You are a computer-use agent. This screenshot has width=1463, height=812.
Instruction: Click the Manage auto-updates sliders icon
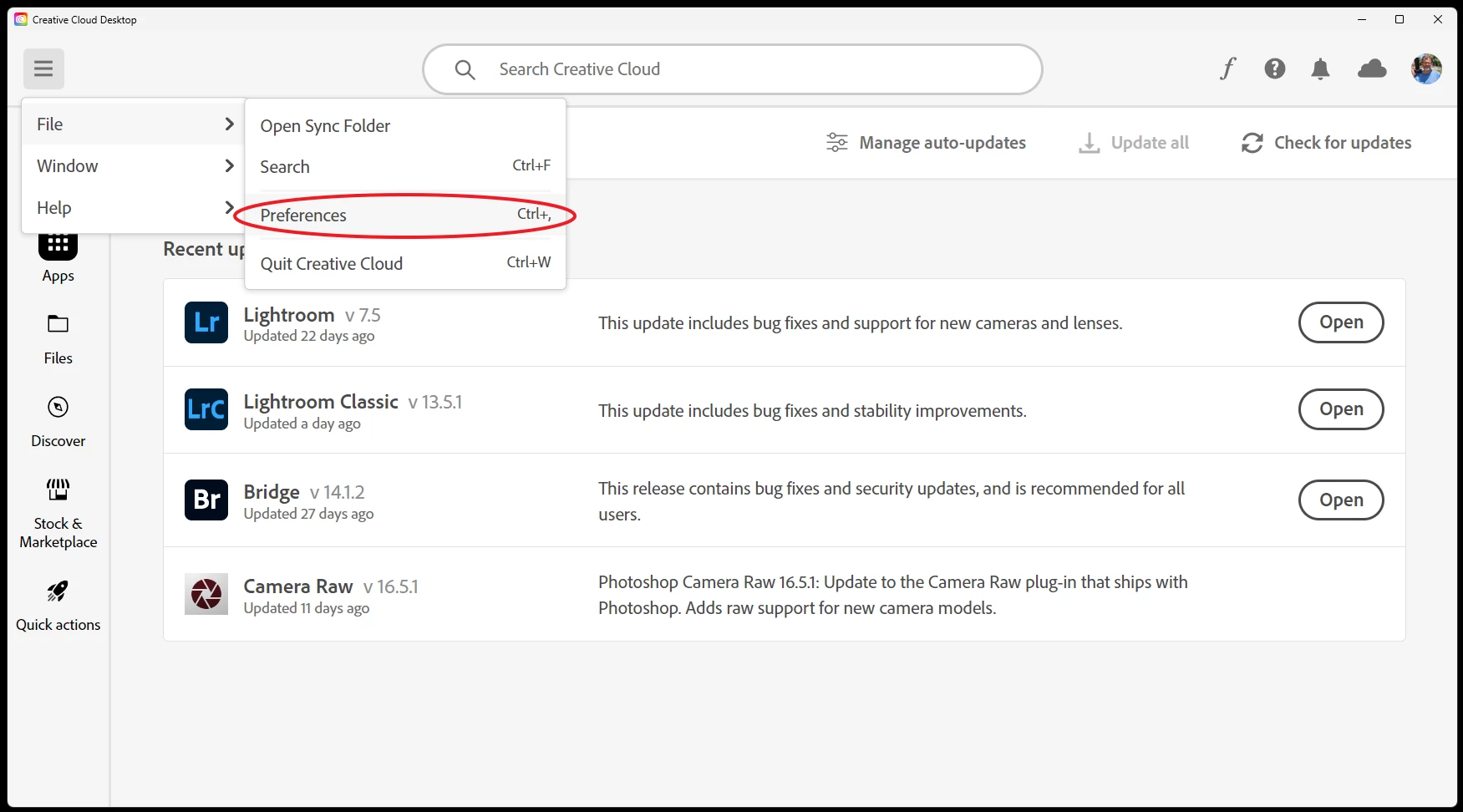tap(836, 143)
